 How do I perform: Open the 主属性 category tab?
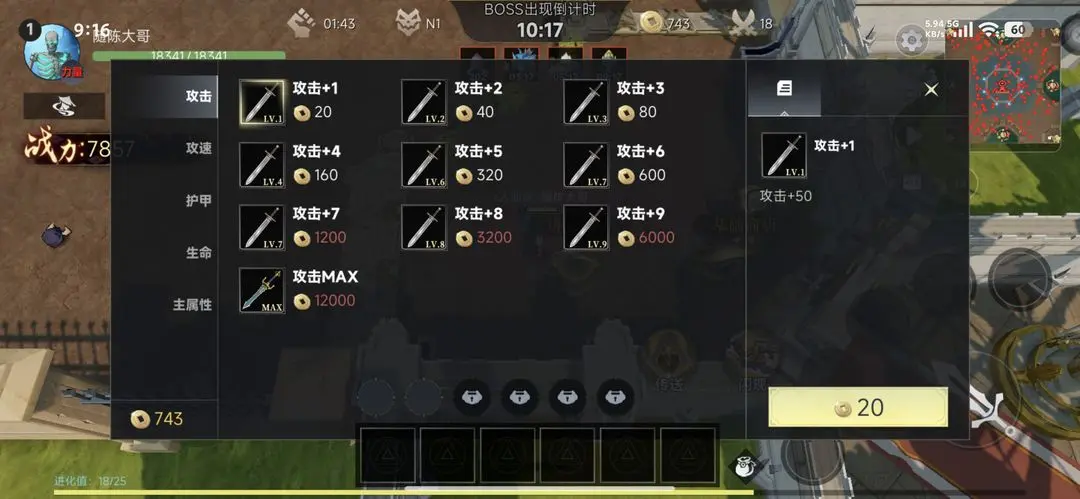click(191, 305)
